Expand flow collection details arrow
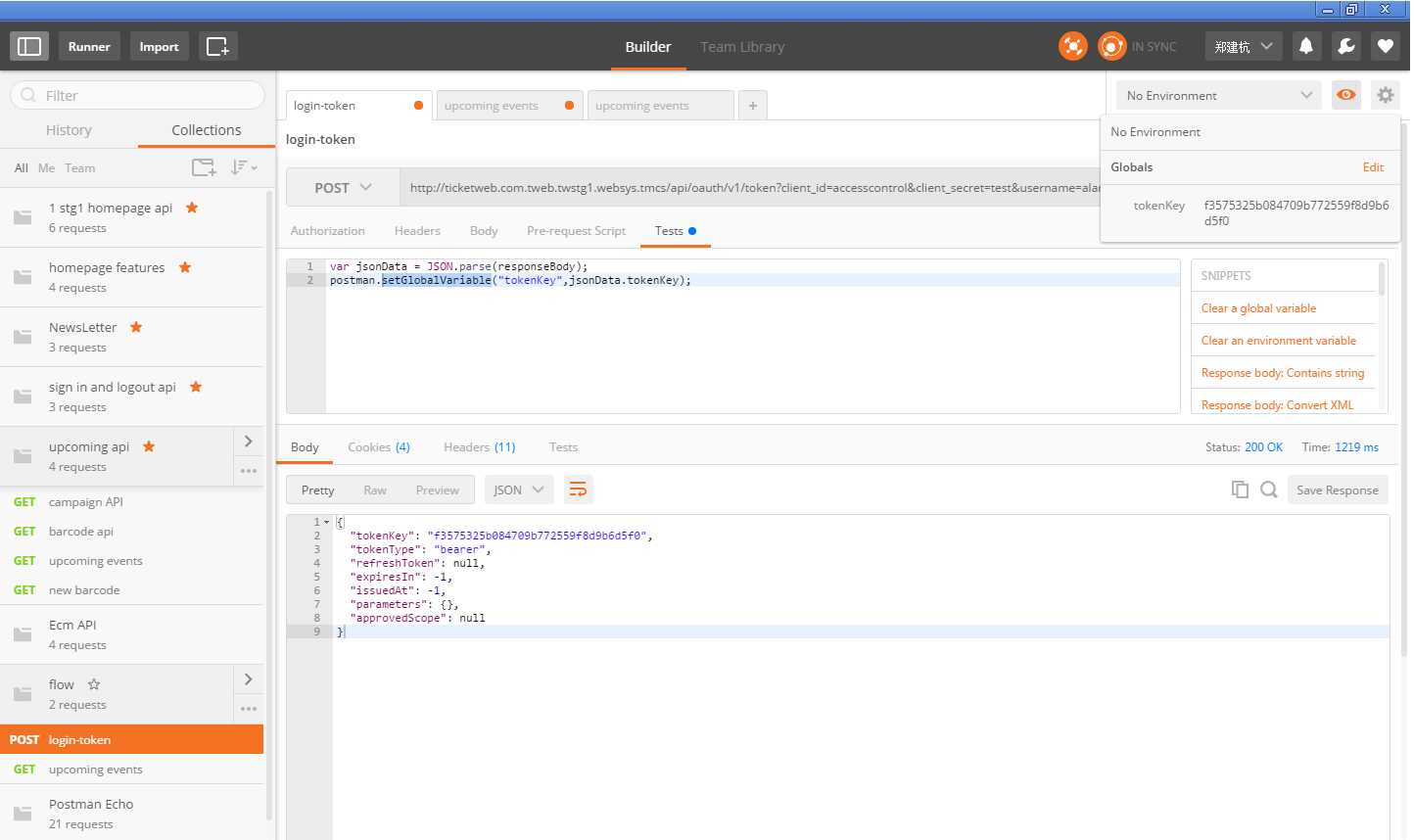The height and width of the screenshot is (840, 1414). click(249, 679)
